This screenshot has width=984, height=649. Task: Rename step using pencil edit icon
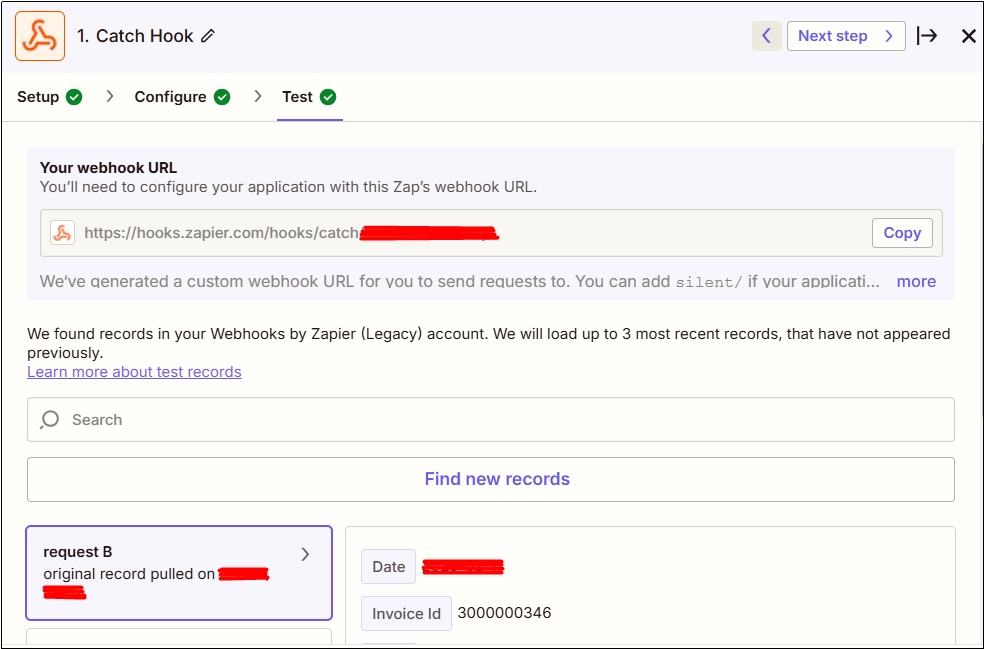click(x=208, y=36)
